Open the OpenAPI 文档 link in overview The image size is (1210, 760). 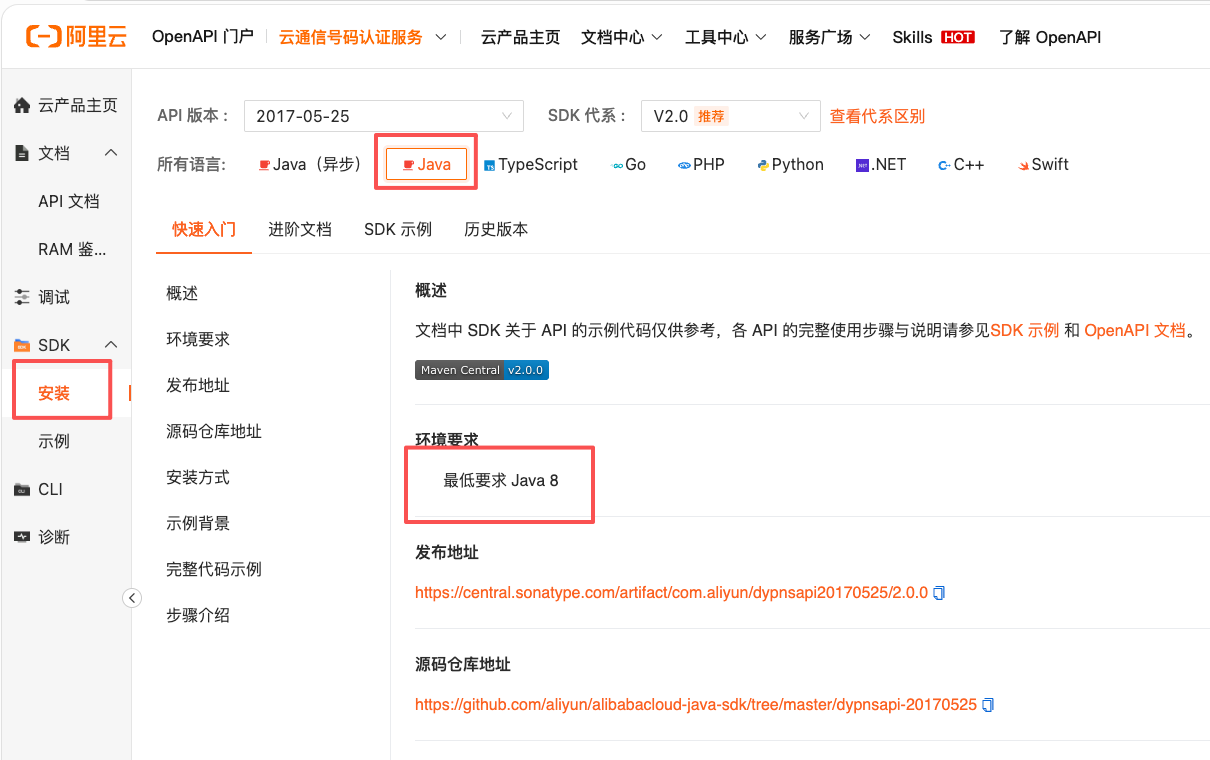tap(1135, 330)
